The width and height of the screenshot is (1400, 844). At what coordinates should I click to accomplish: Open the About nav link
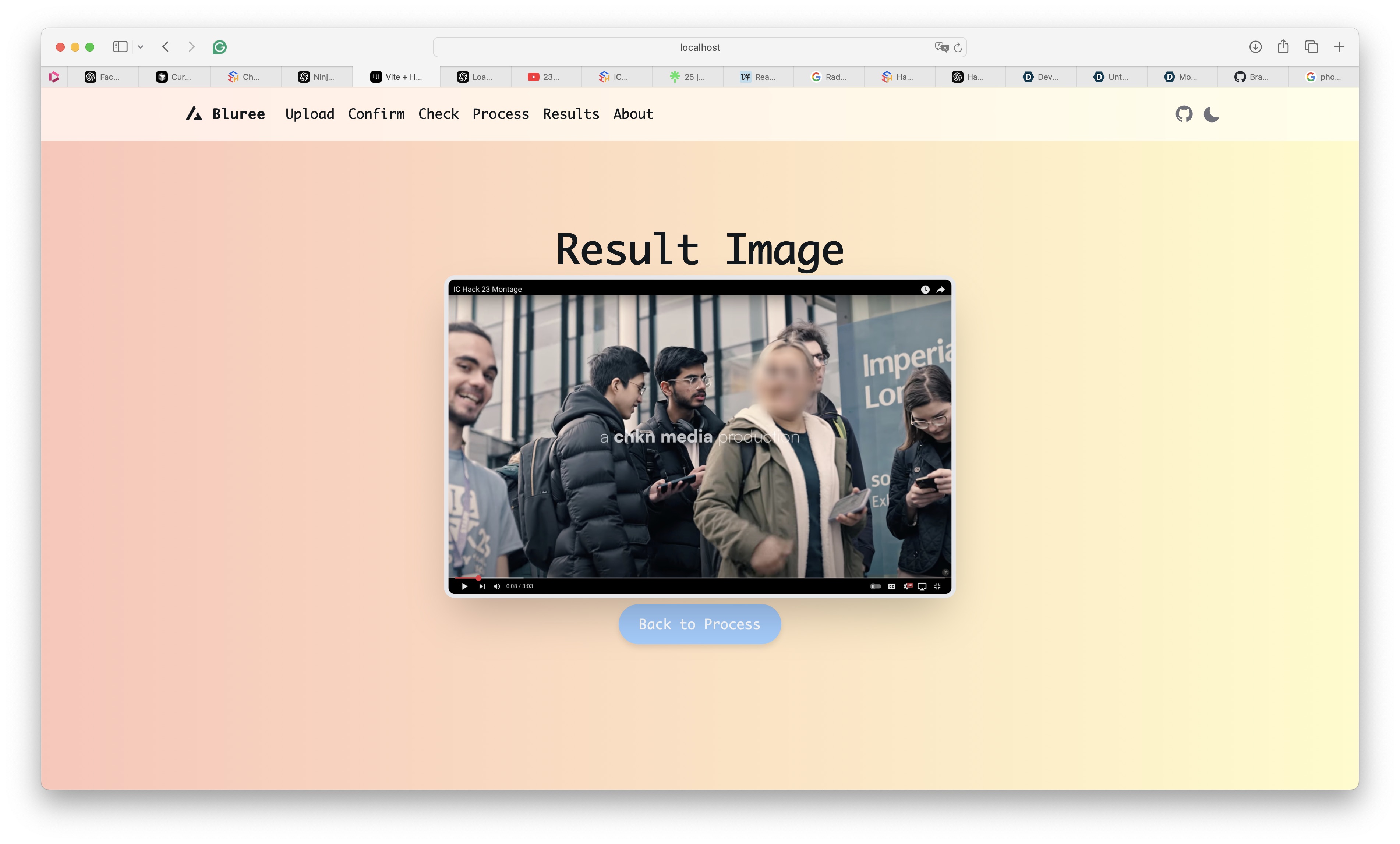[x=633, y=114]
